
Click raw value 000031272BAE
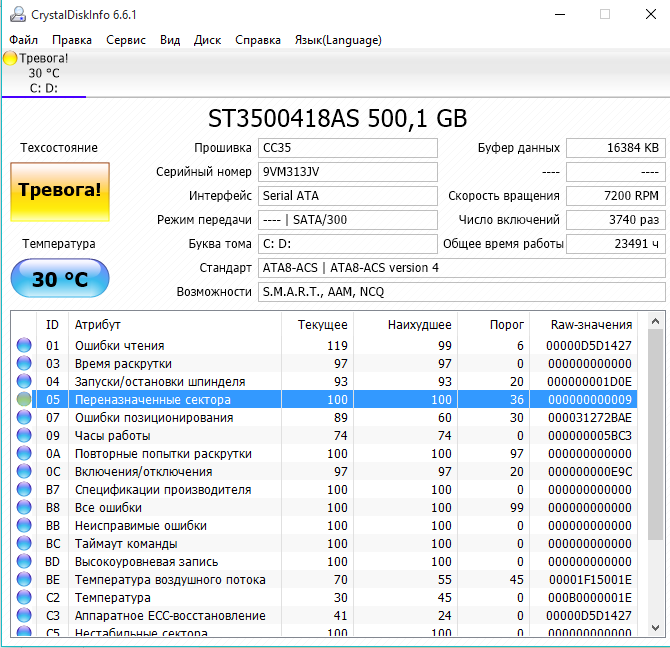pyautogui.click(x=590, y=417)
